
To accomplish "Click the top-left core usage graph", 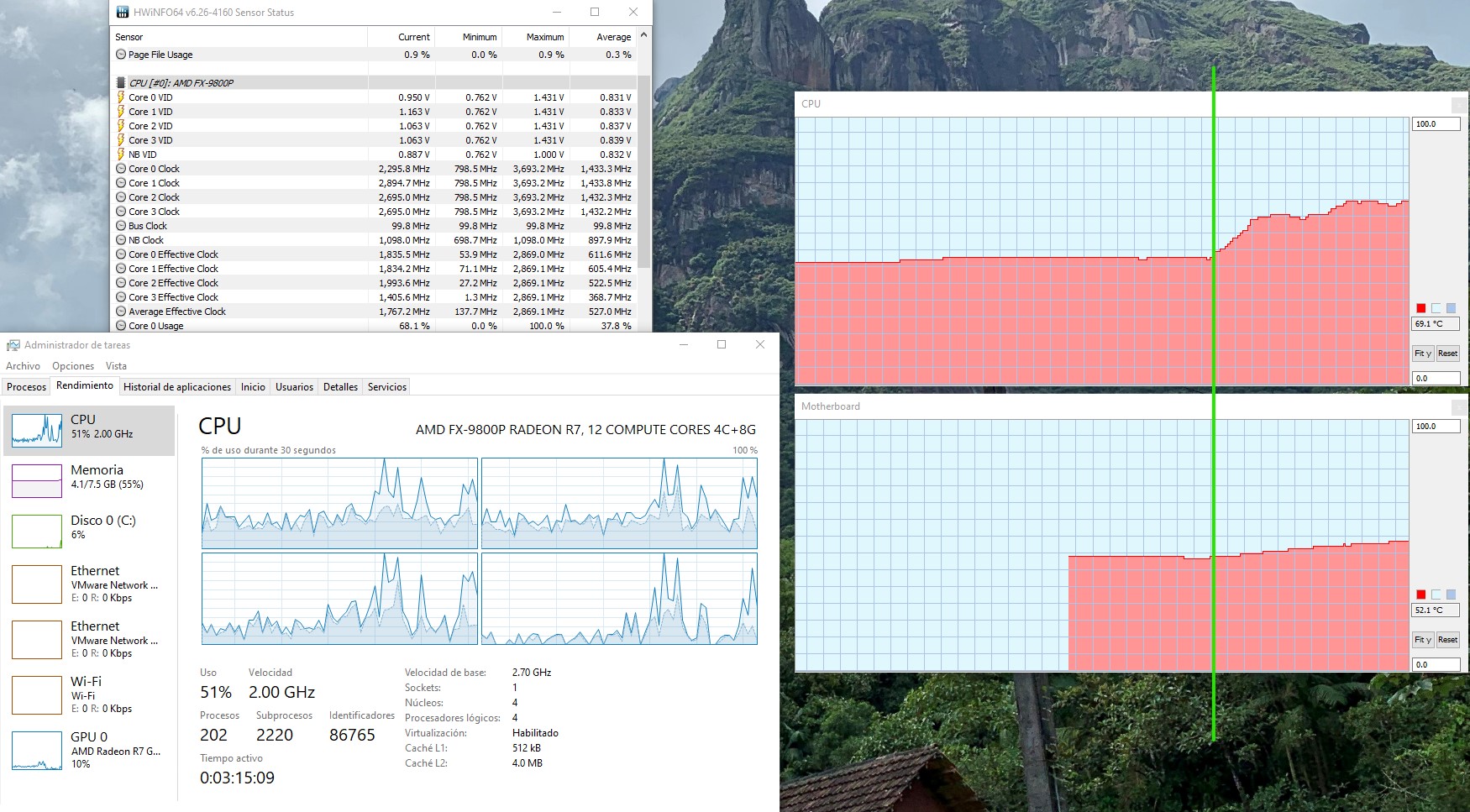I will click(340, 503).
